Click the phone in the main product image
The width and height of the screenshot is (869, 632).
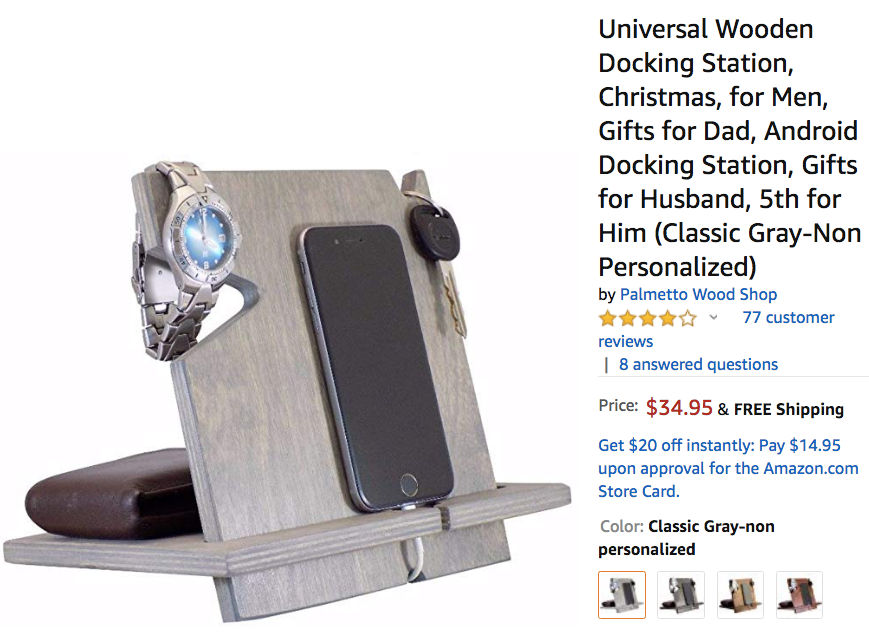click(377, 367)
